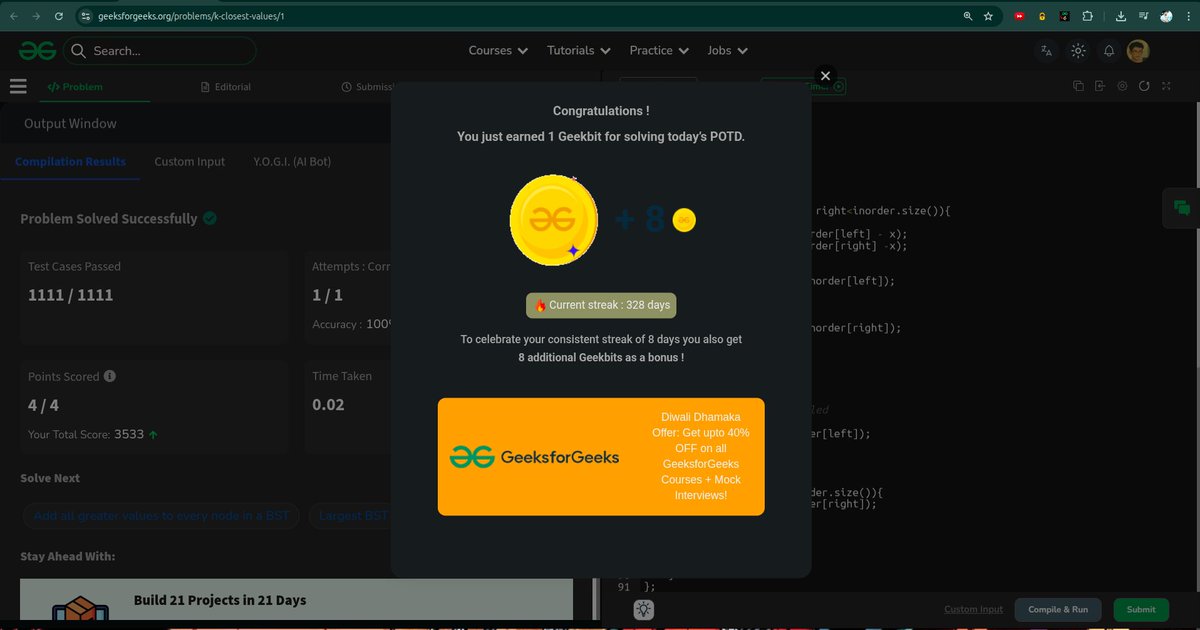Click the large Geekbit gold coin
The image size is (1200, 630).
pos(553,219)
